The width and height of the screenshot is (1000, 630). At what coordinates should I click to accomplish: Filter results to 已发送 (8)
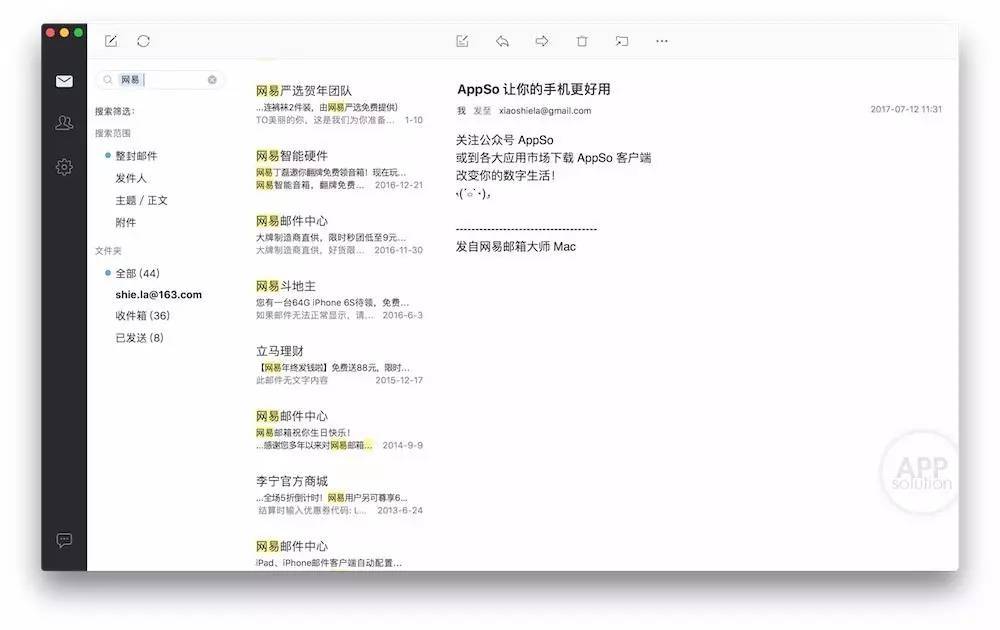pos(139,338)
